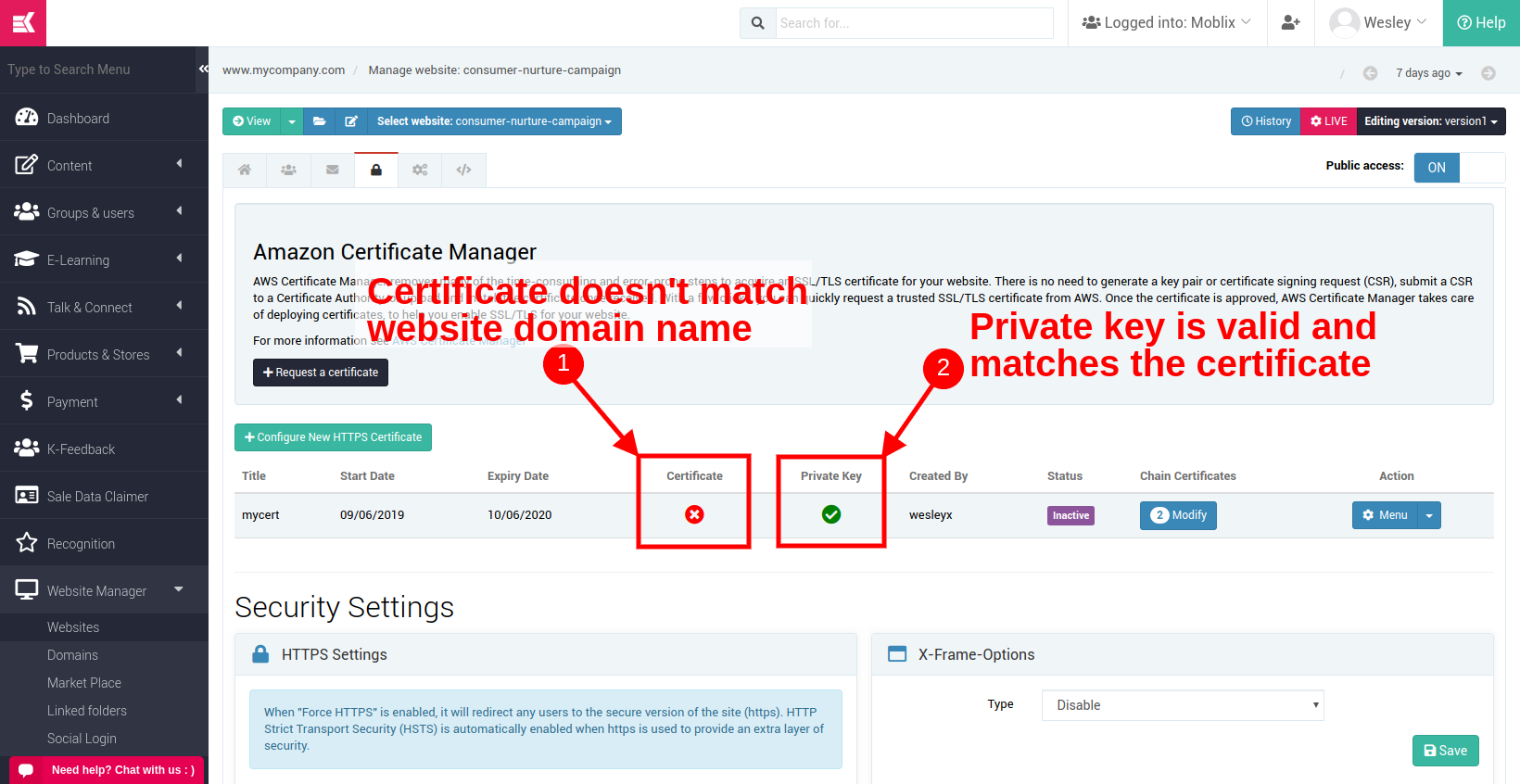Click the View button
1520x784 pixels.
pyautogui.click(x=251, y=121)
